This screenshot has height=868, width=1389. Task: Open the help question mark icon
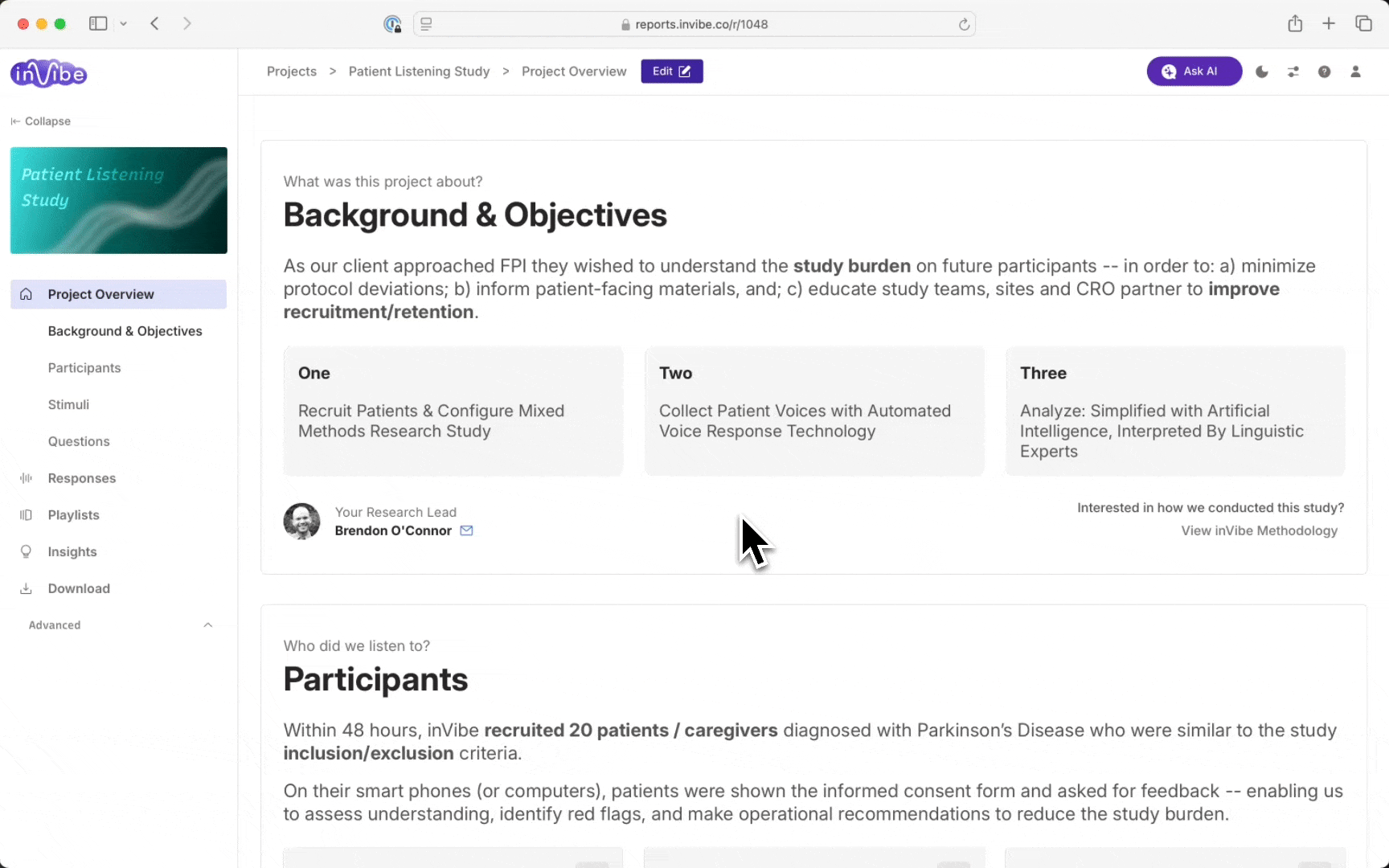pos(1324,72)
